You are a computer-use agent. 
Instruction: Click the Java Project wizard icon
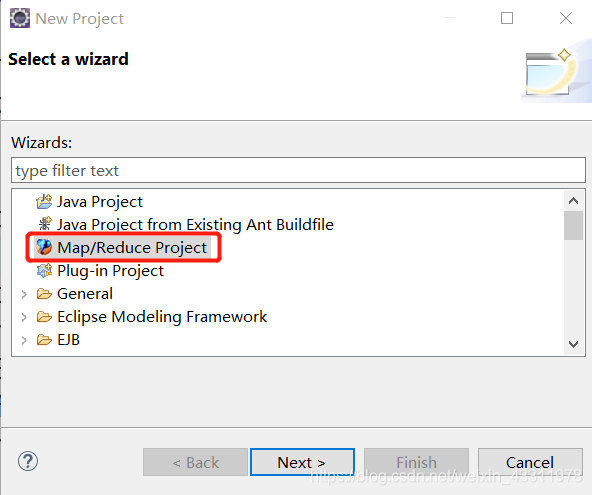tap(44, 202)
